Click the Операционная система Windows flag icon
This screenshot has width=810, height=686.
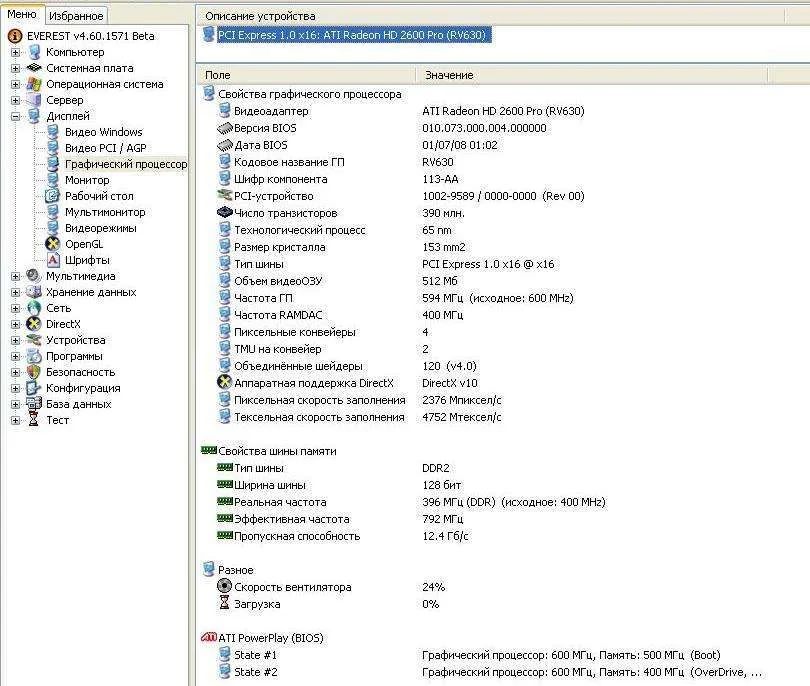34,84
